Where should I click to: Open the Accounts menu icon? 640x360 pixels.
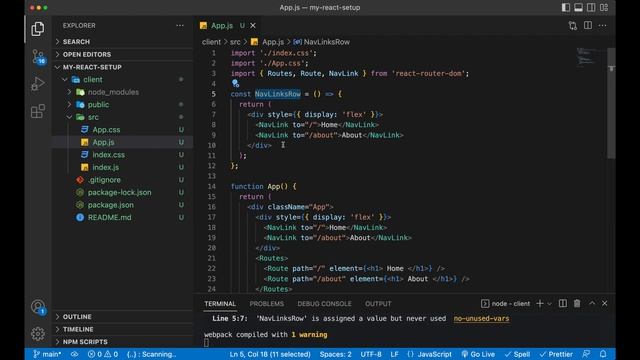[38, 307]
